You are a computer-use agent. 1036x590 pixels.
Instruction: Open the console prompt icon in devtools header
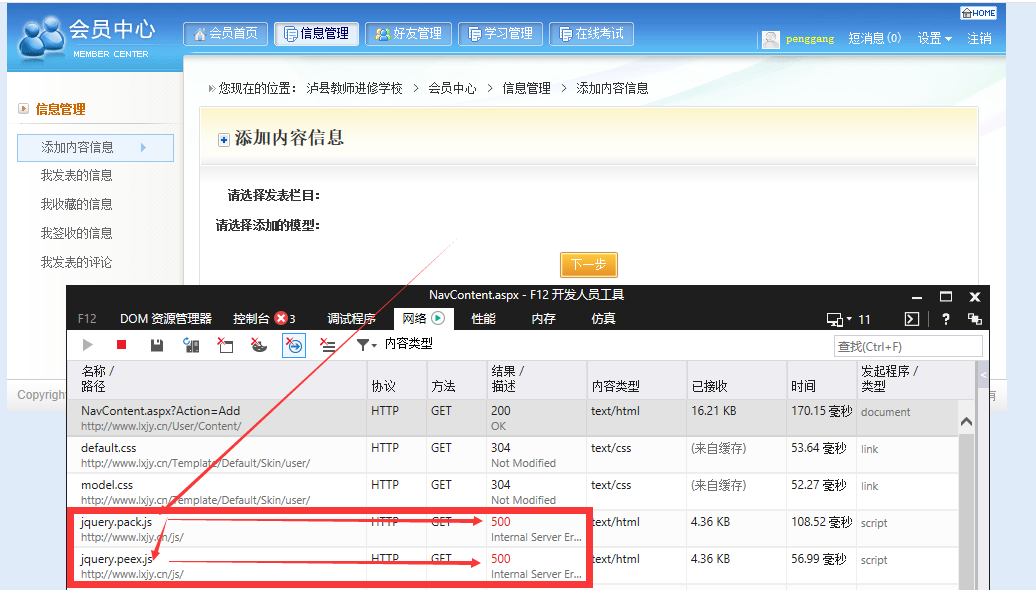pyautogui.click(x=911, y=319)
